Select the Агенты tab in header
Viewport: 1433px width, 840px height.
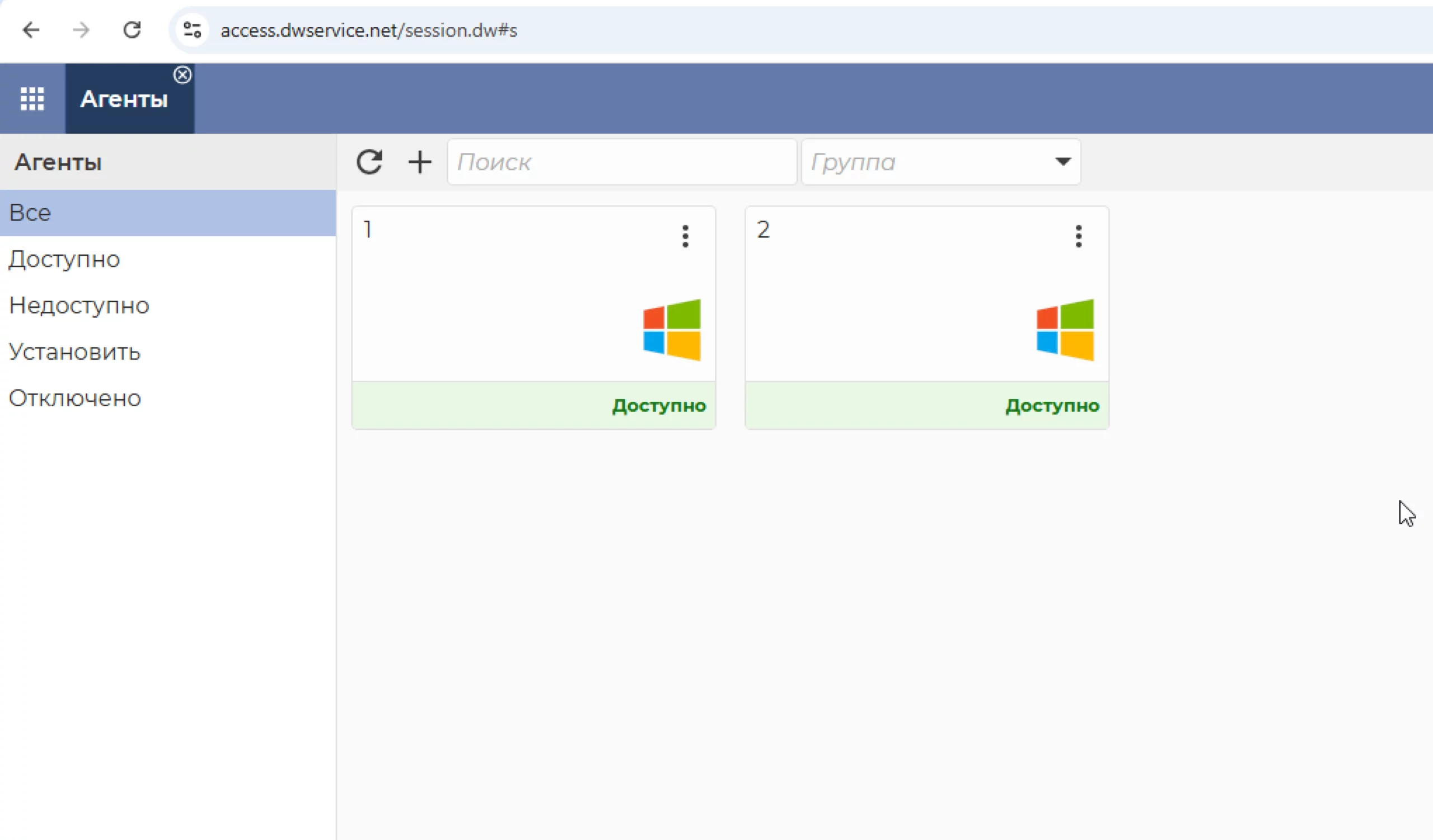(124, 100)
